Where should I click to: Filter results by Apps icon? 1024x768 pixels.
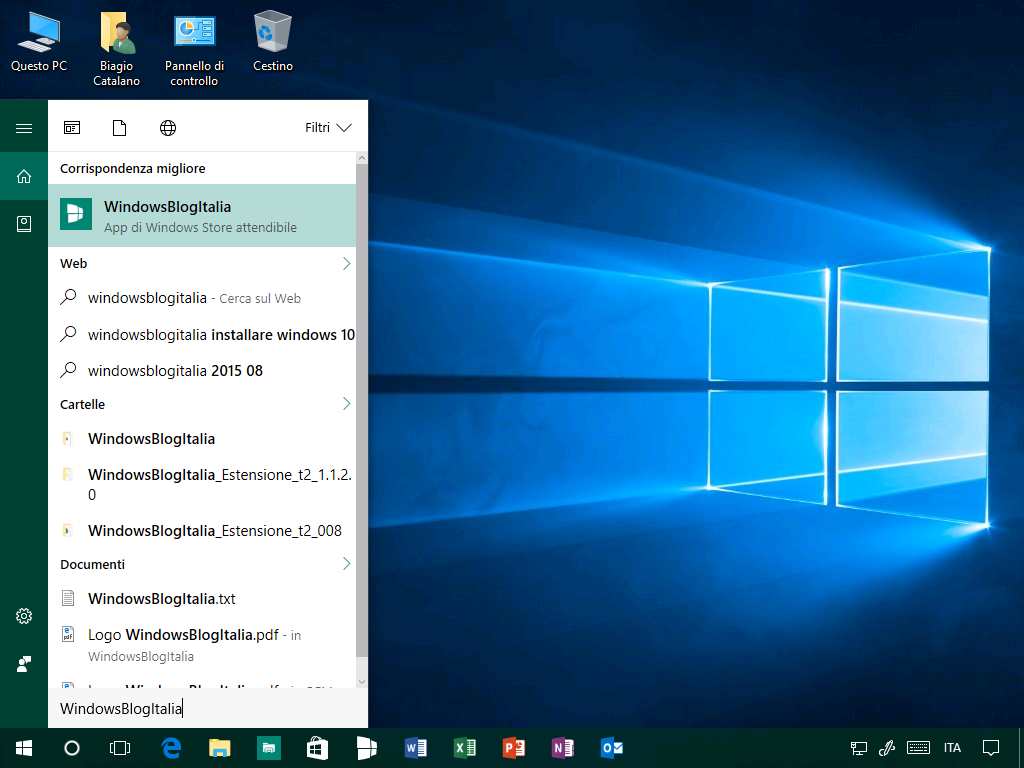coord(72,128)
